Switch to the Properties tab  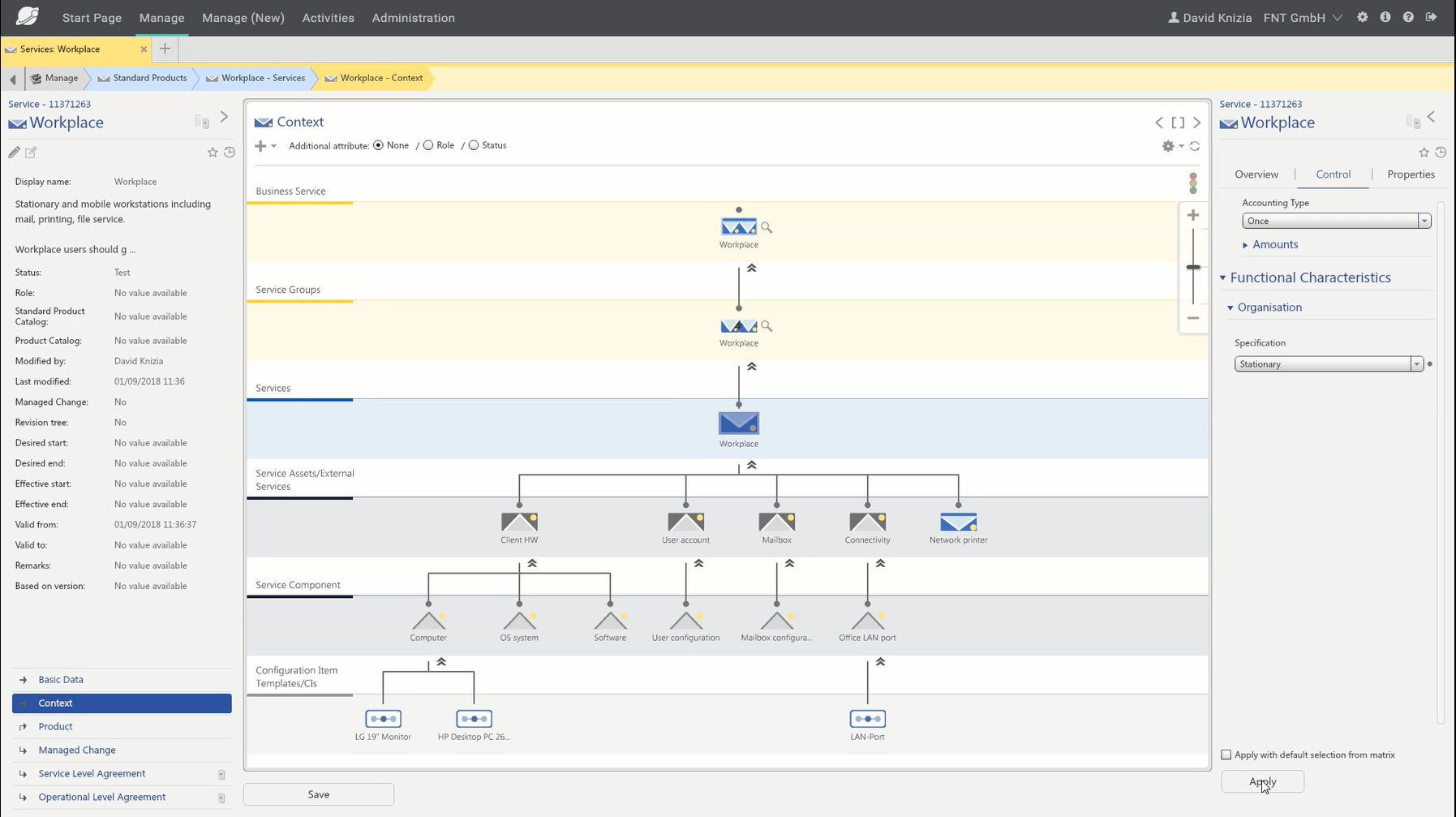click(x=1411, y=174)
